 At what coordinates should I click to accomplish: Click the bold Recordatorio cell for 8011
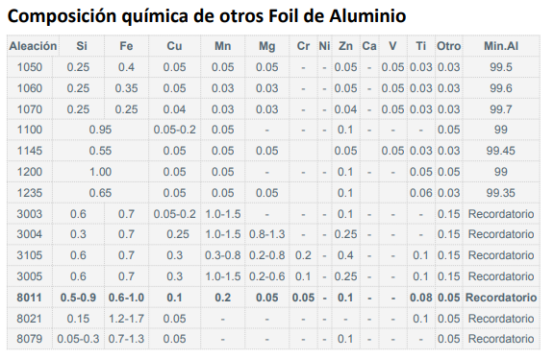coord(501,297)
